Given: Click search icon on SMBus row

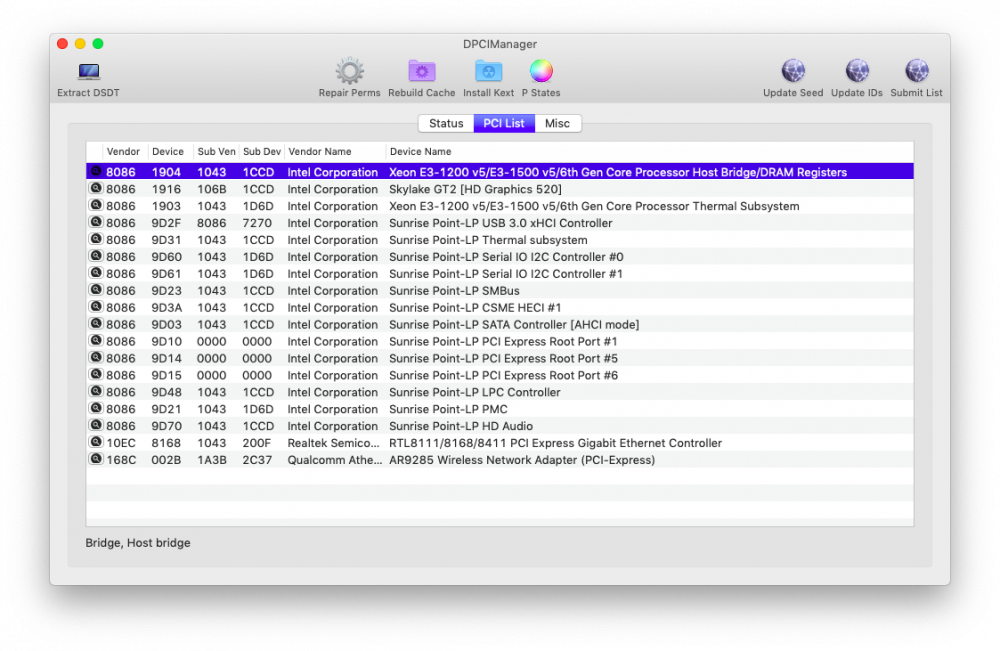Looking at the screenshot, I should pyautogui.click(x=96, y=289).
